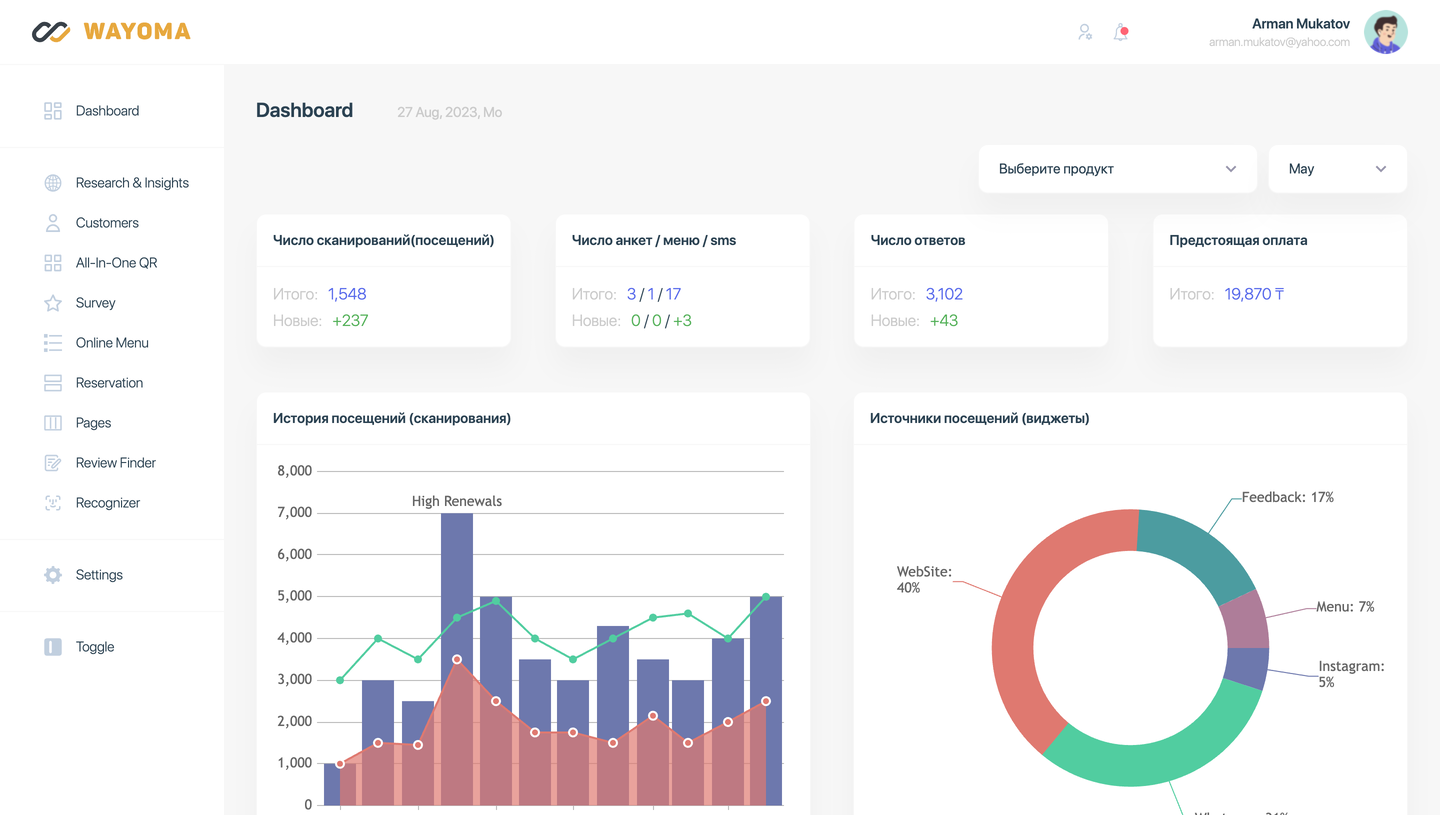
Task: Navigate to Online Menu
Action: pyautogui.click(x=112, y=343)
